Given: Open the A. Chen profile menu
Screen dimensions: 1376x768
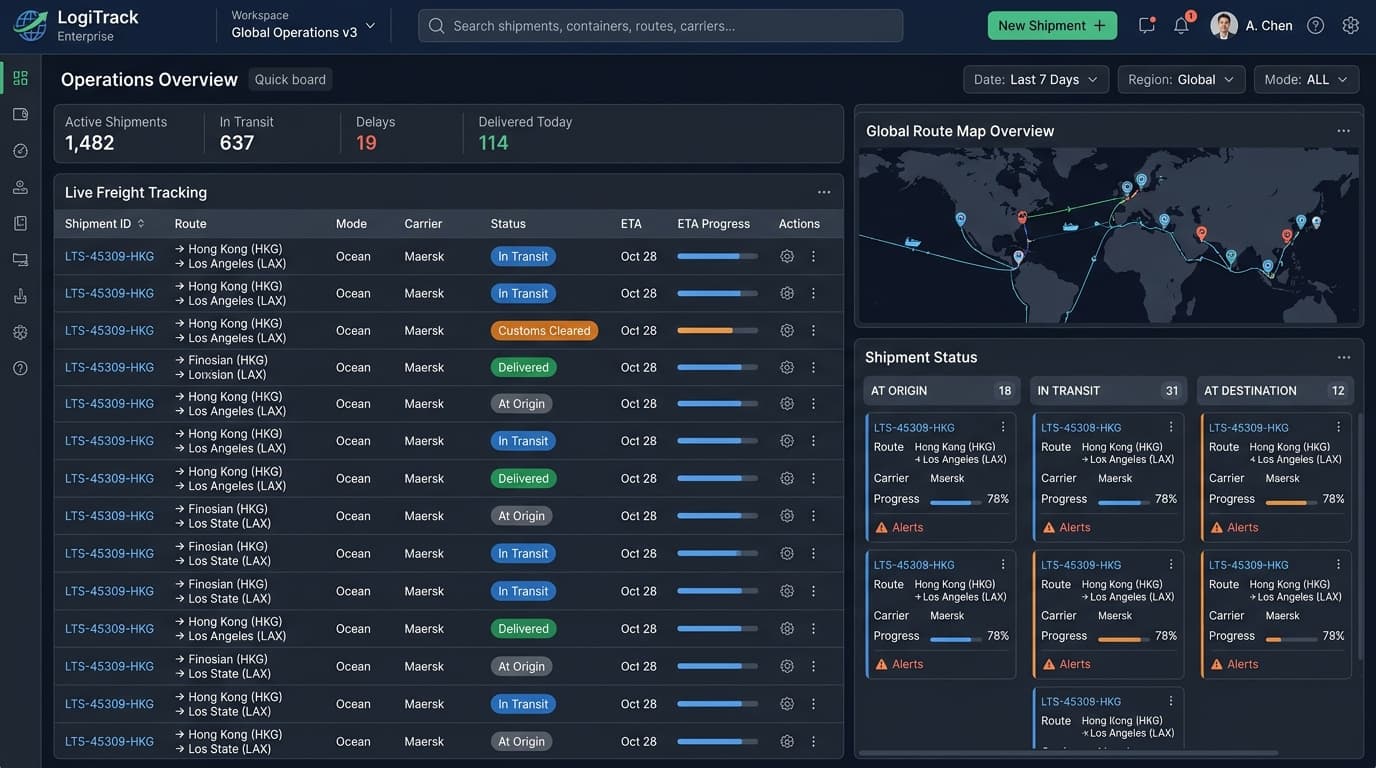Looking at the screenshot, I should pos(1252,25).
